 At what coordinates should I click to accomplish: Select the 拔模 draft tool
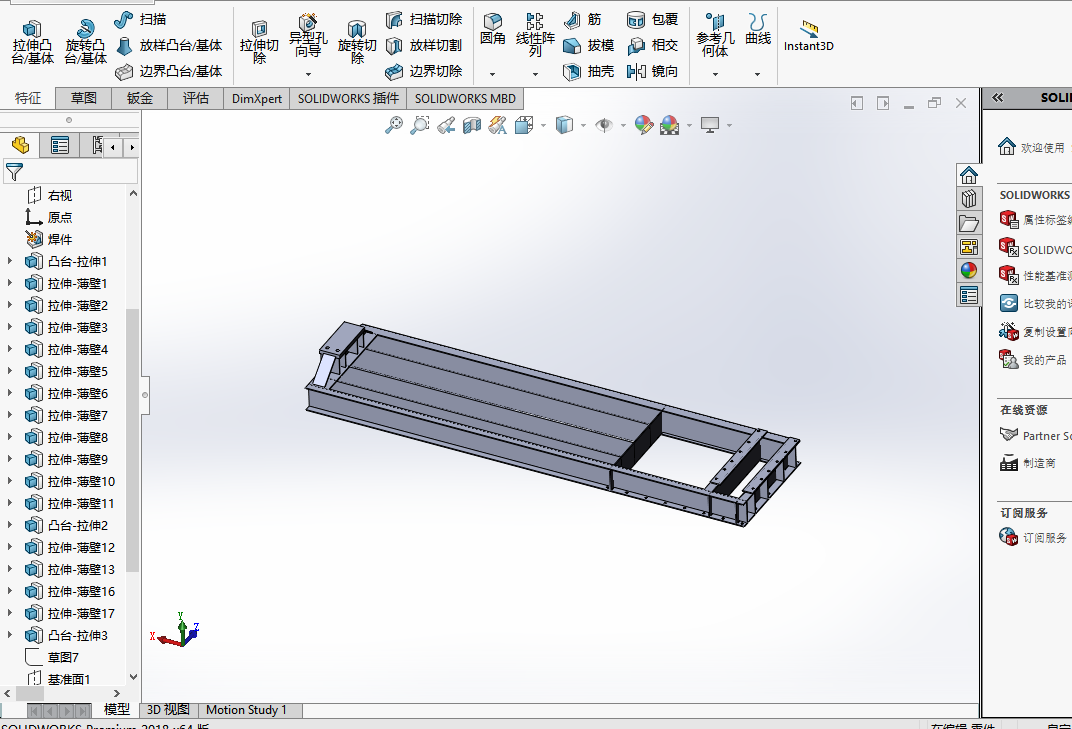pyautogui.click(x=589, y=45)
